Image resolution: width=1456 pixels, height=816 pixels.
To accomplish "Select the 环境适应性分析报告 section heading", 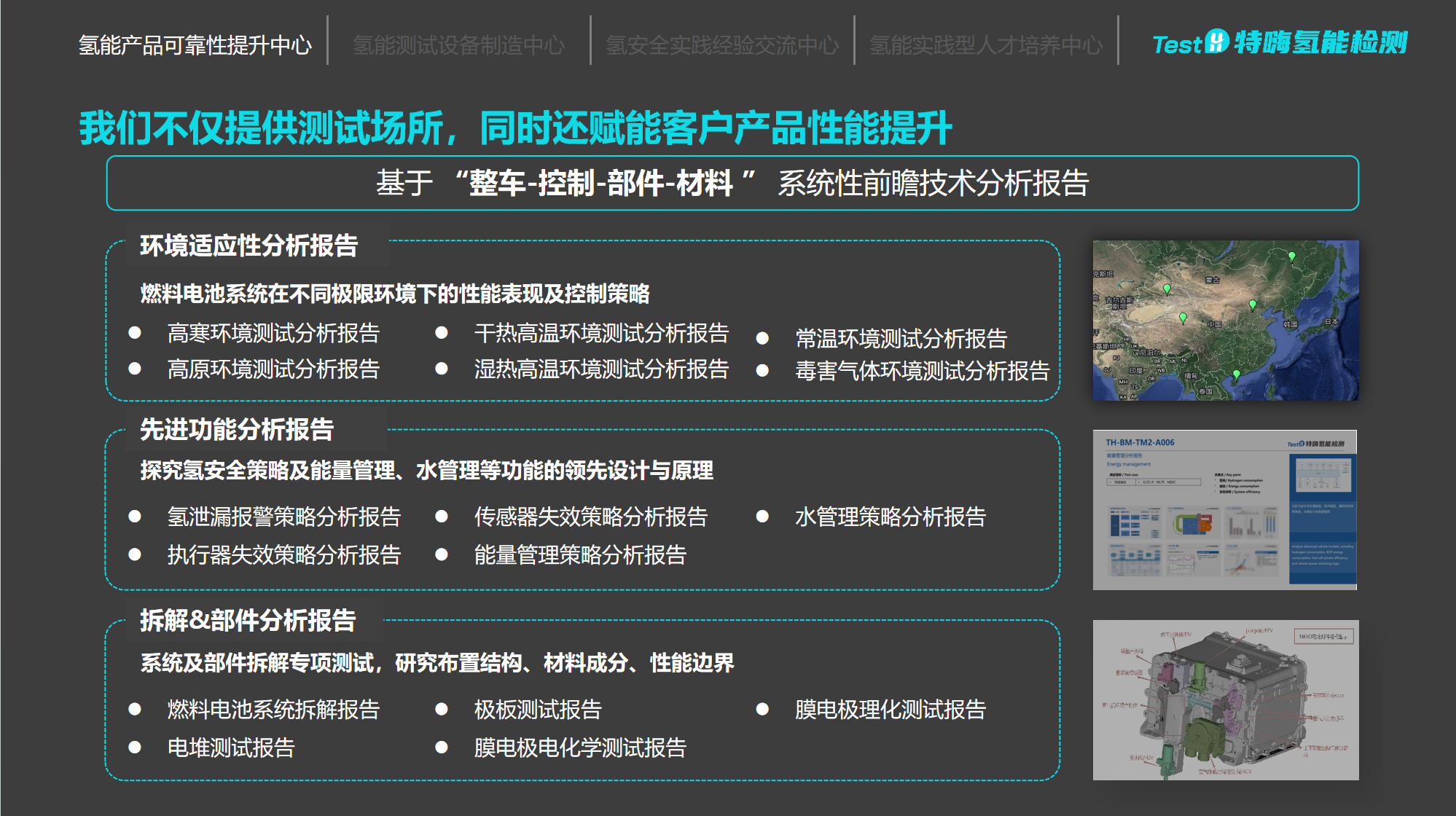I will tap(248, 246).
